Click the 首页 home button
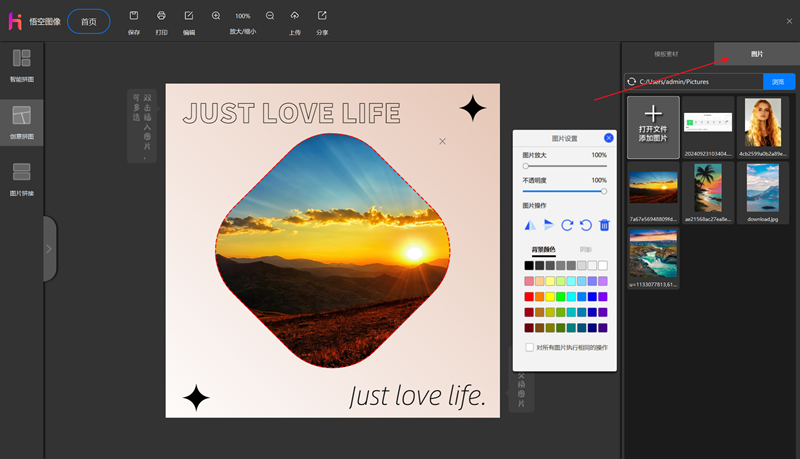The image size is (800, 459). coord(89,22)
